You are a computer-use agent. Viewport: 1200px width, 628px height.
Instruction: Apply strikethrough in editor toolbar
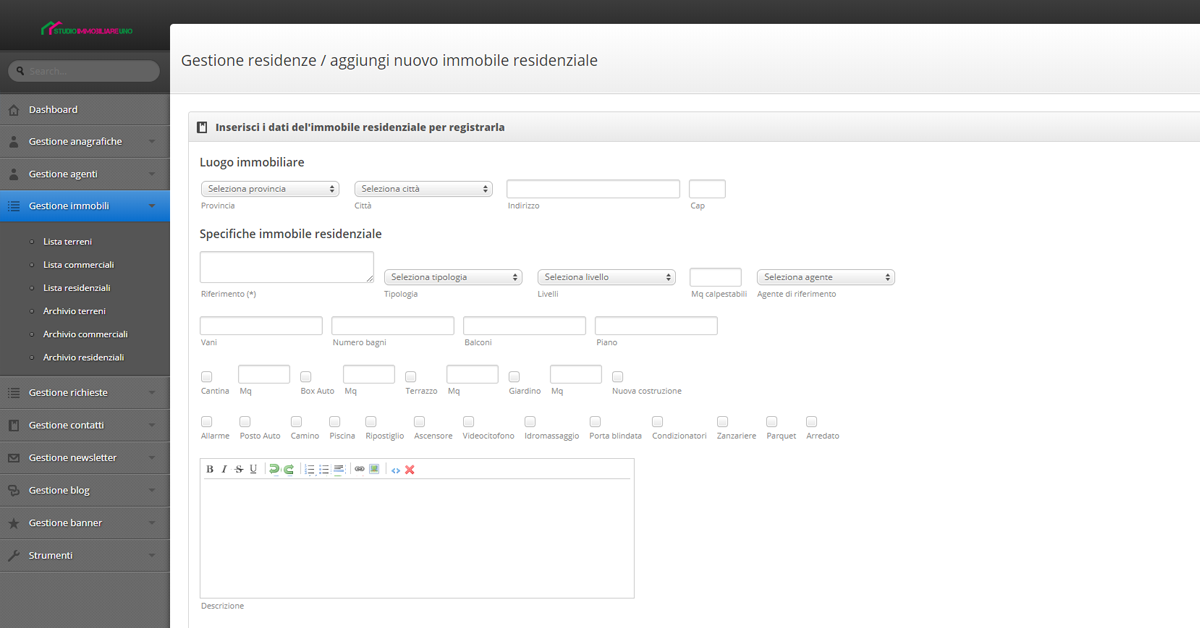coord(239,469)
